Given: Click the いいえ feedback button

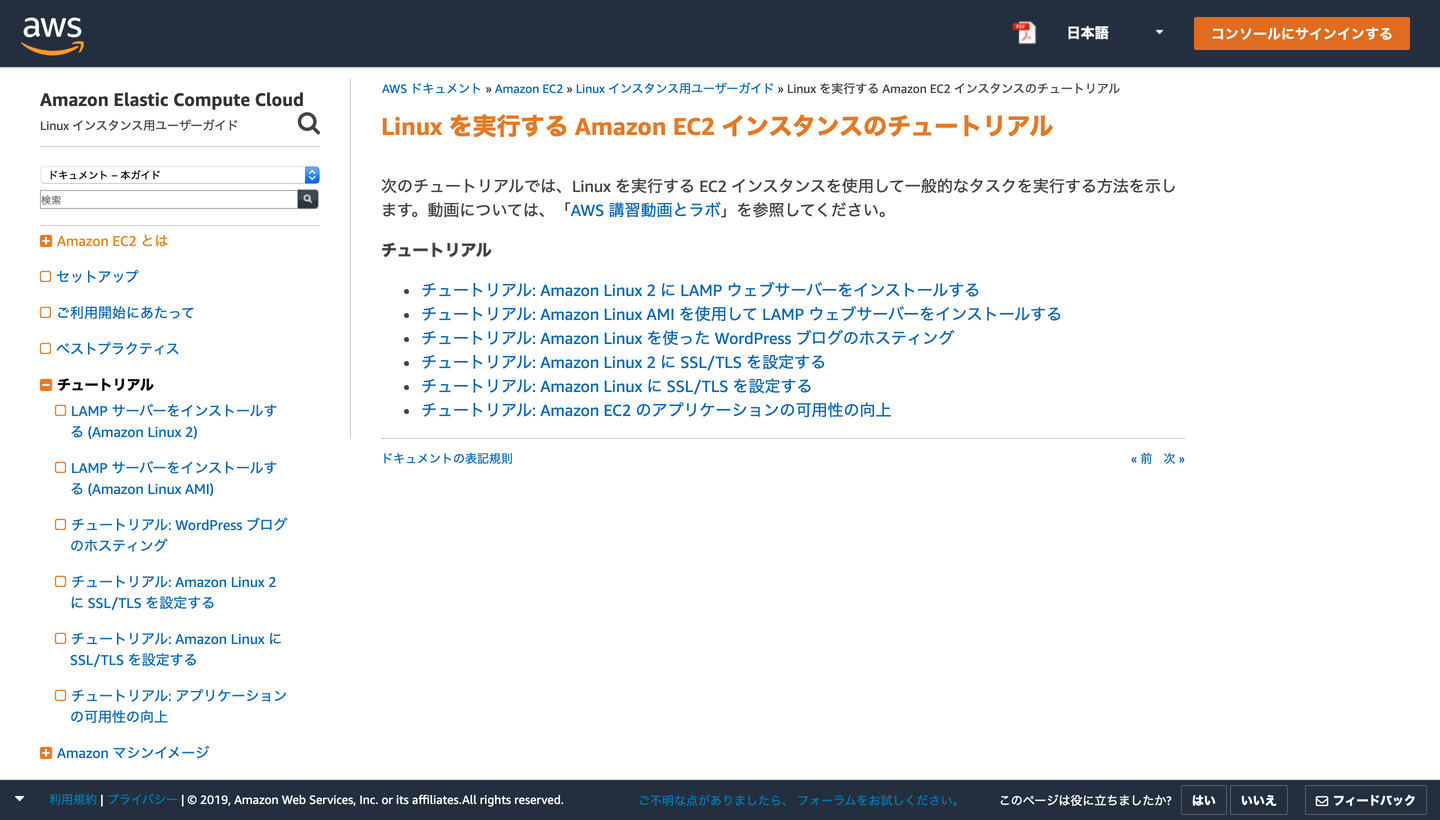Looking at the screenshot, I should 1259,800.
